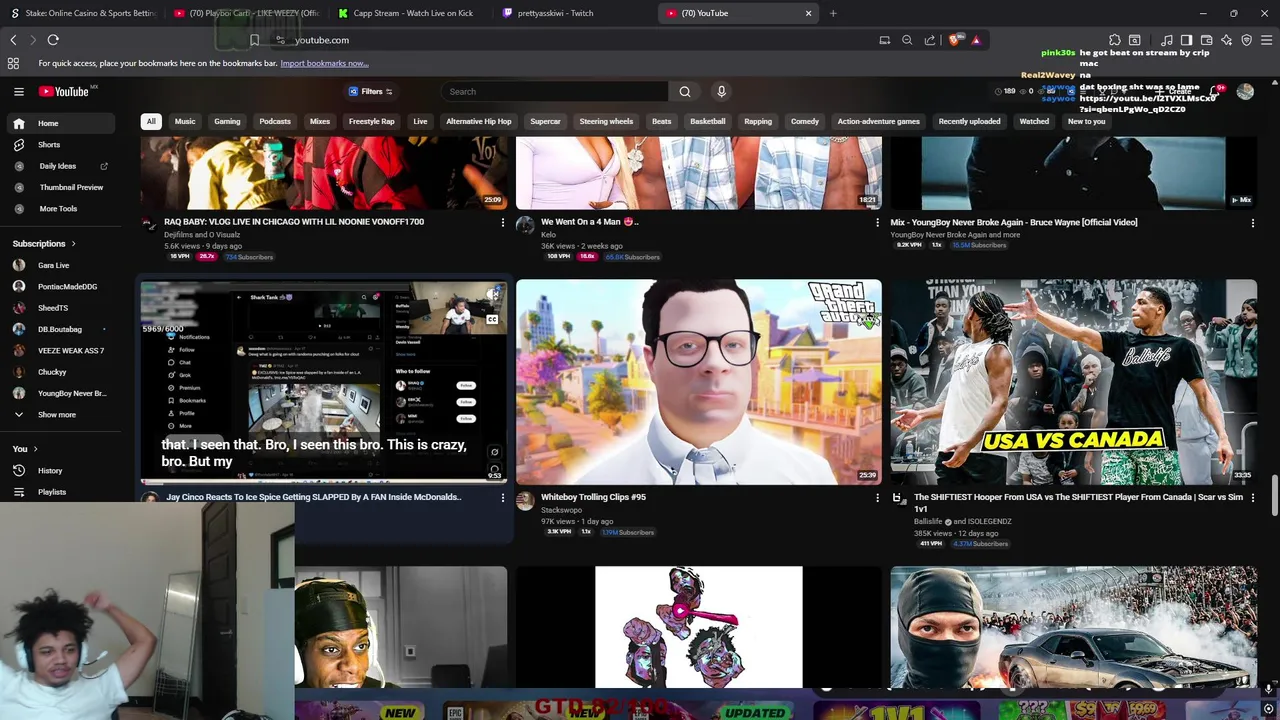Open options menu for We Went On a 4 Man
This screenshot has width=1280, height=720.
pos(877,222)
